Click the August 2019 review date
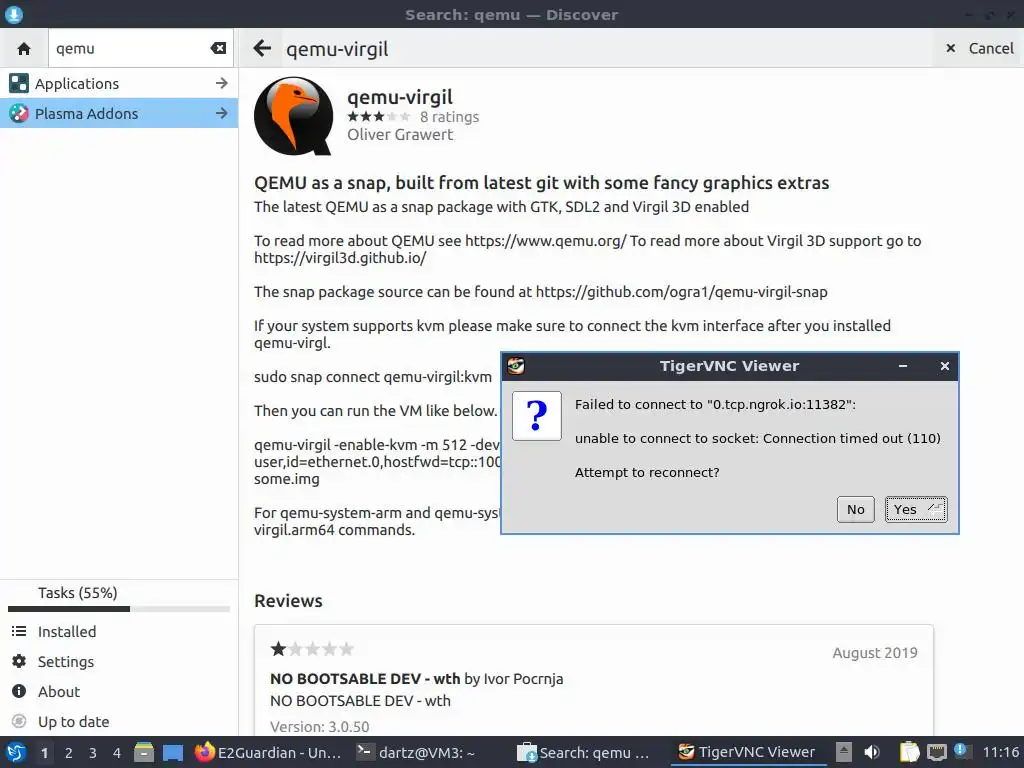1024x768 pixels. [874, 653]
